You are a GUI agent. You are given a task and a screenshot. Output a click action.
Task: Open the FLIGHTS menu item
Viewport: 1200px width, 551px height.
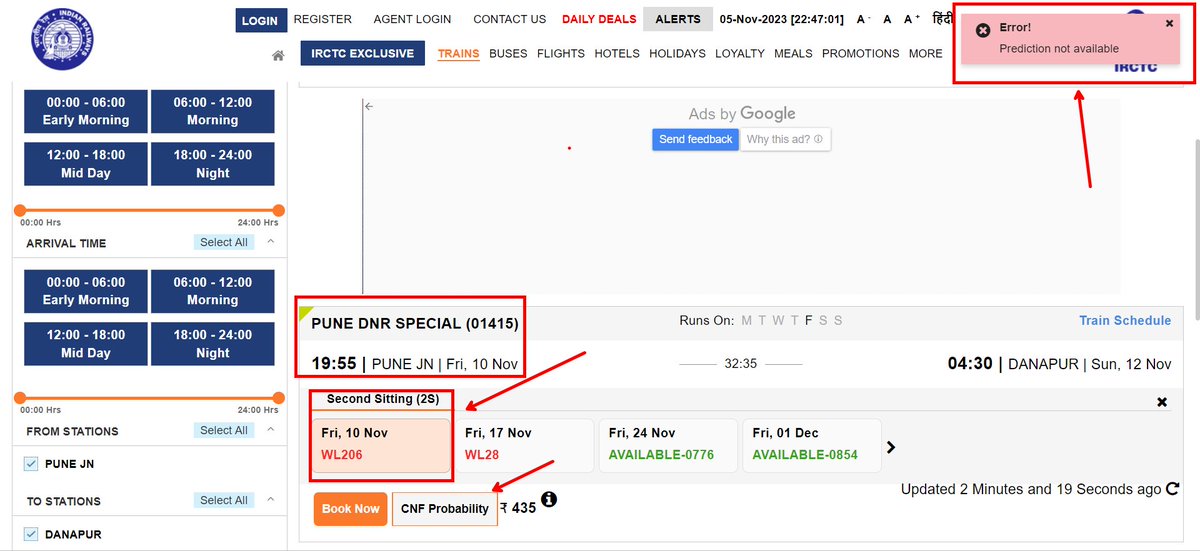point(561,53)
